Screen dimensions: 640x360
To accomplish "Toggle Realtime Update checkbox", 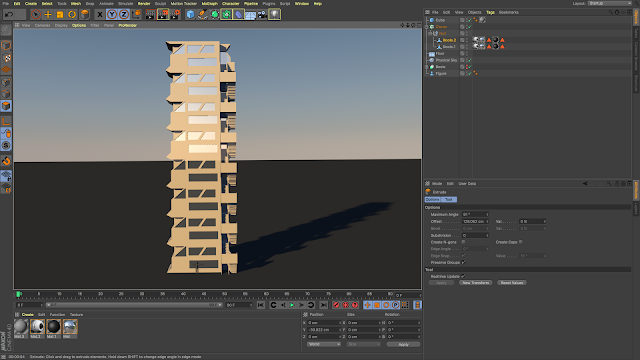I will pos(463,276).
